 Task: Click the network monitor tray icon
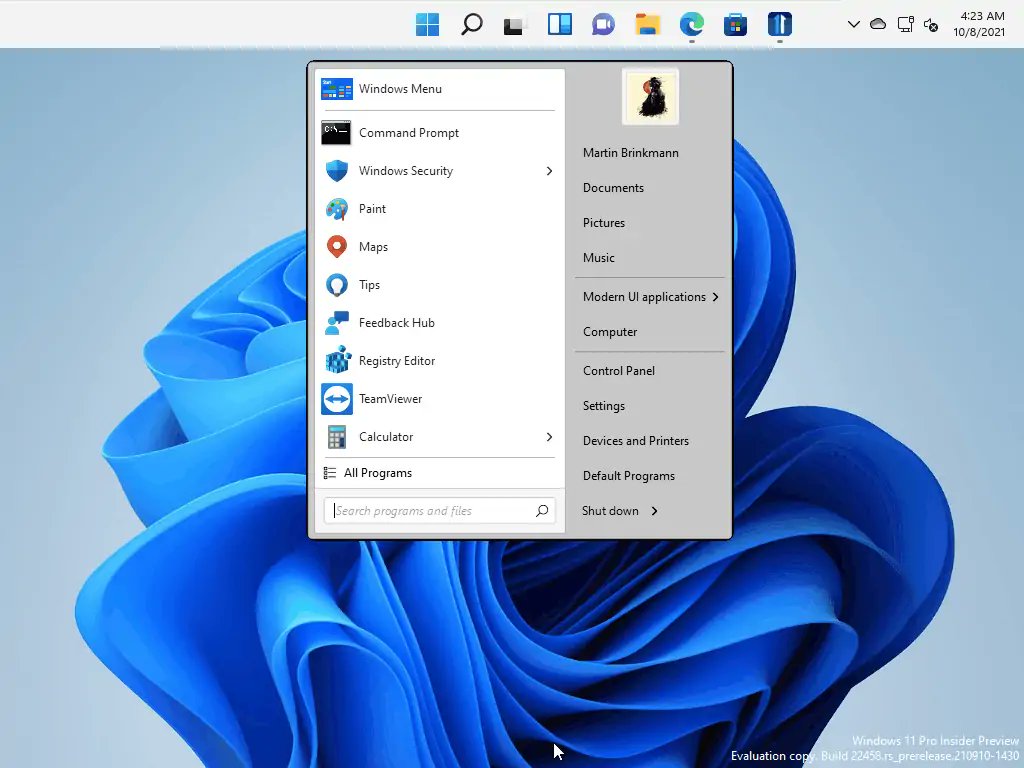(905, 25)
